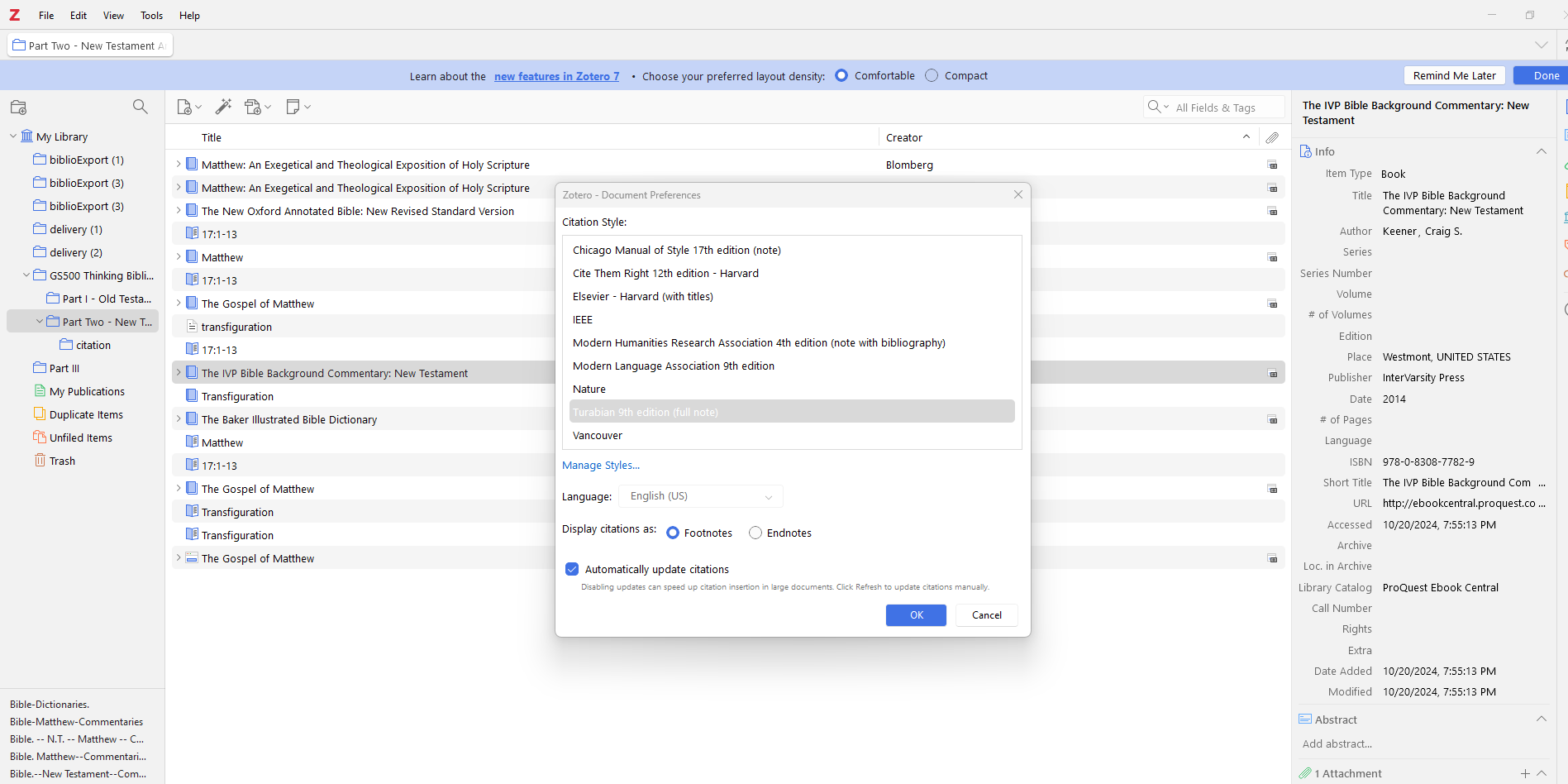The height and width of the screenshot is (784, 1568).
Task: Open the File menu
Action: (x=46, y=15)
